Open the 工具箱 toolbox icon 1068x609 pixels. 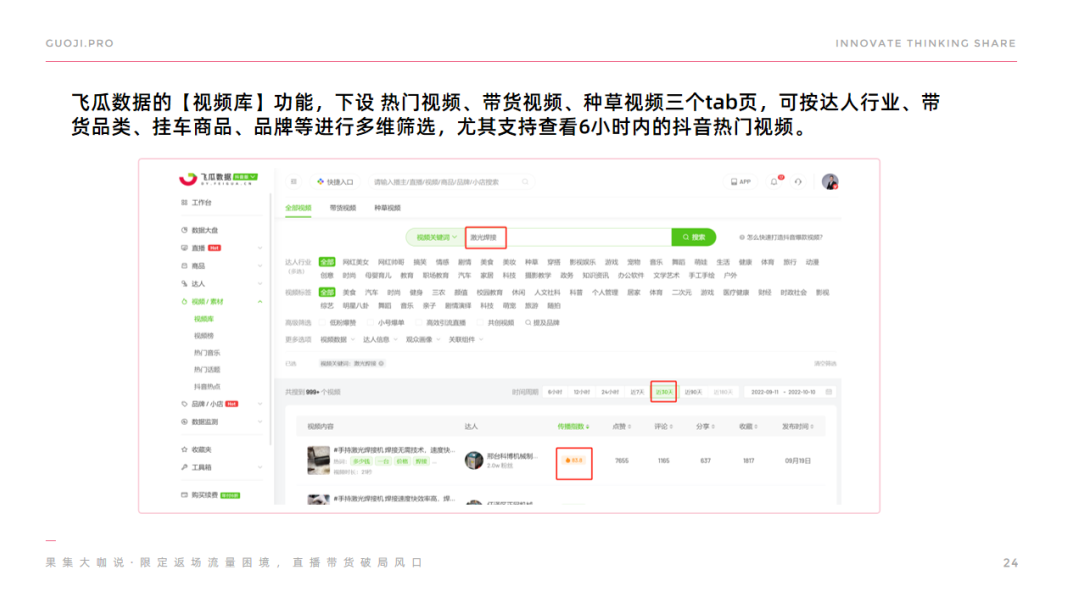[183, 466]
